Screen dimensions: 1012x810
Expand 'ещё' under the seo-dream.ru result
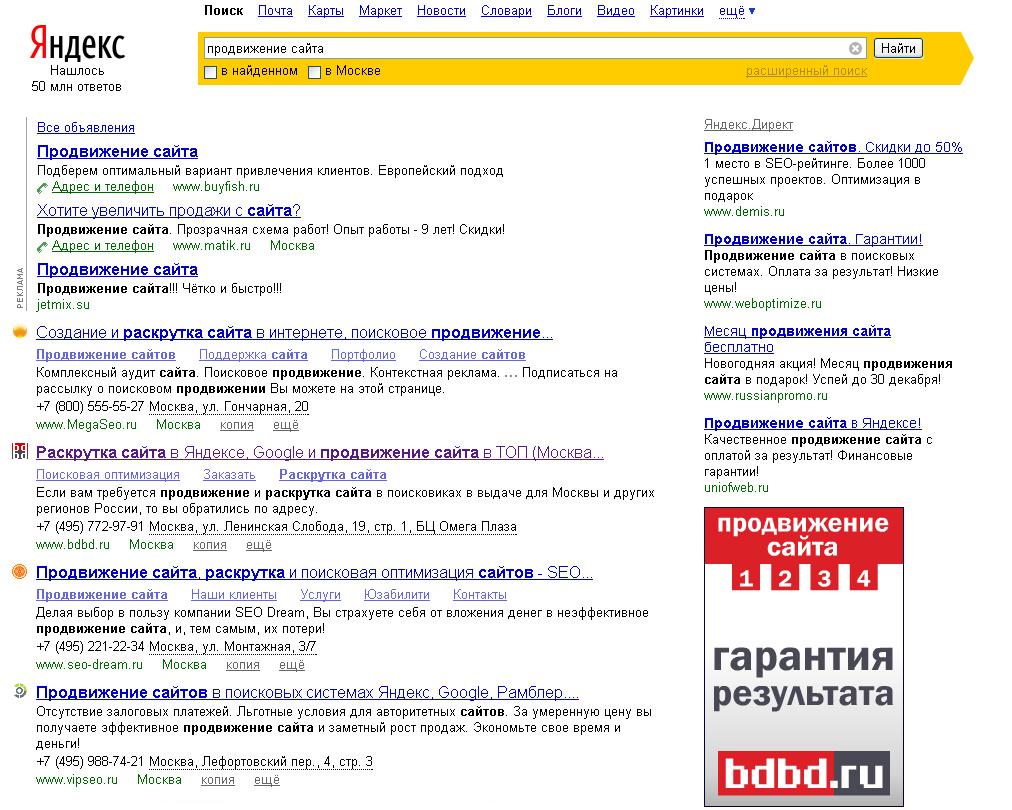point(292,665)
